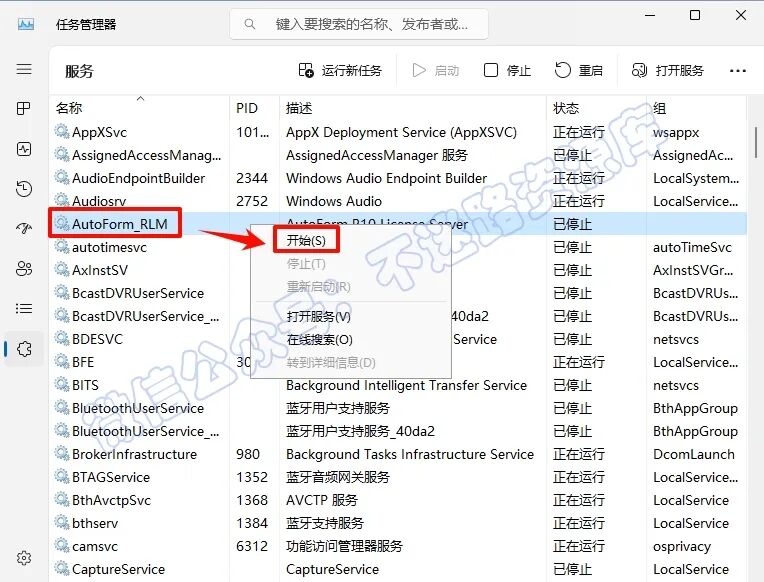Focus the search box in title bar
Screen dimensions: 764x582
(359, 24)
